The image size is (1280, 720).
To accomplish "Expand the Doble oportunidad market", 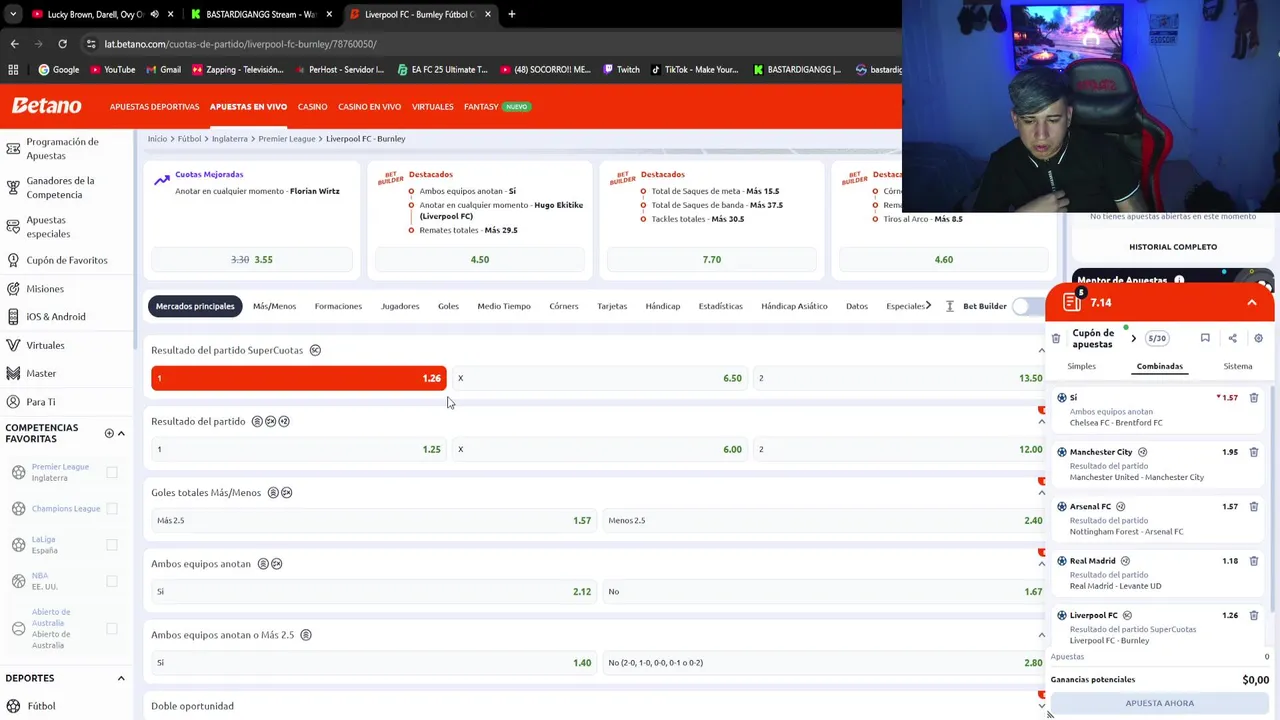I will (1041, 706).
